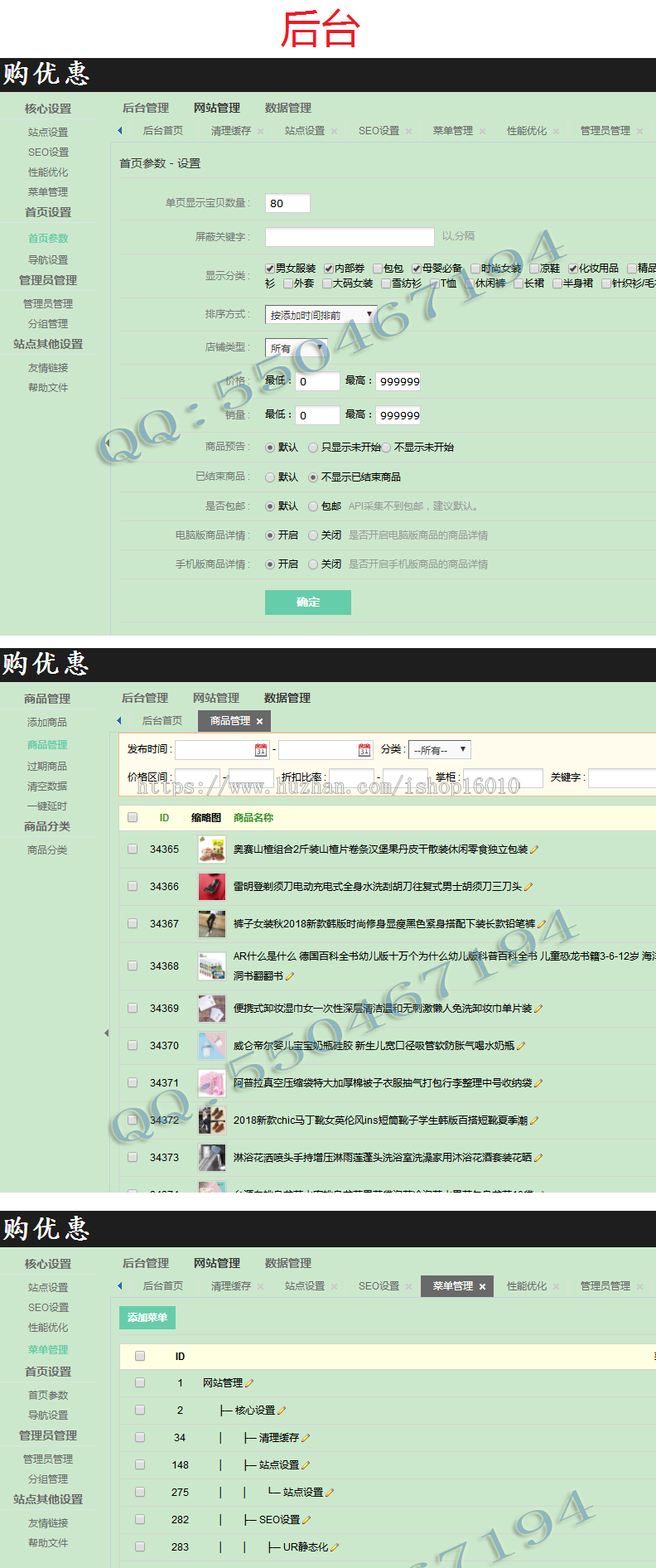Click the 销量 最低 field showing 0
This screenshot has height=1568, width=656.
317,415
